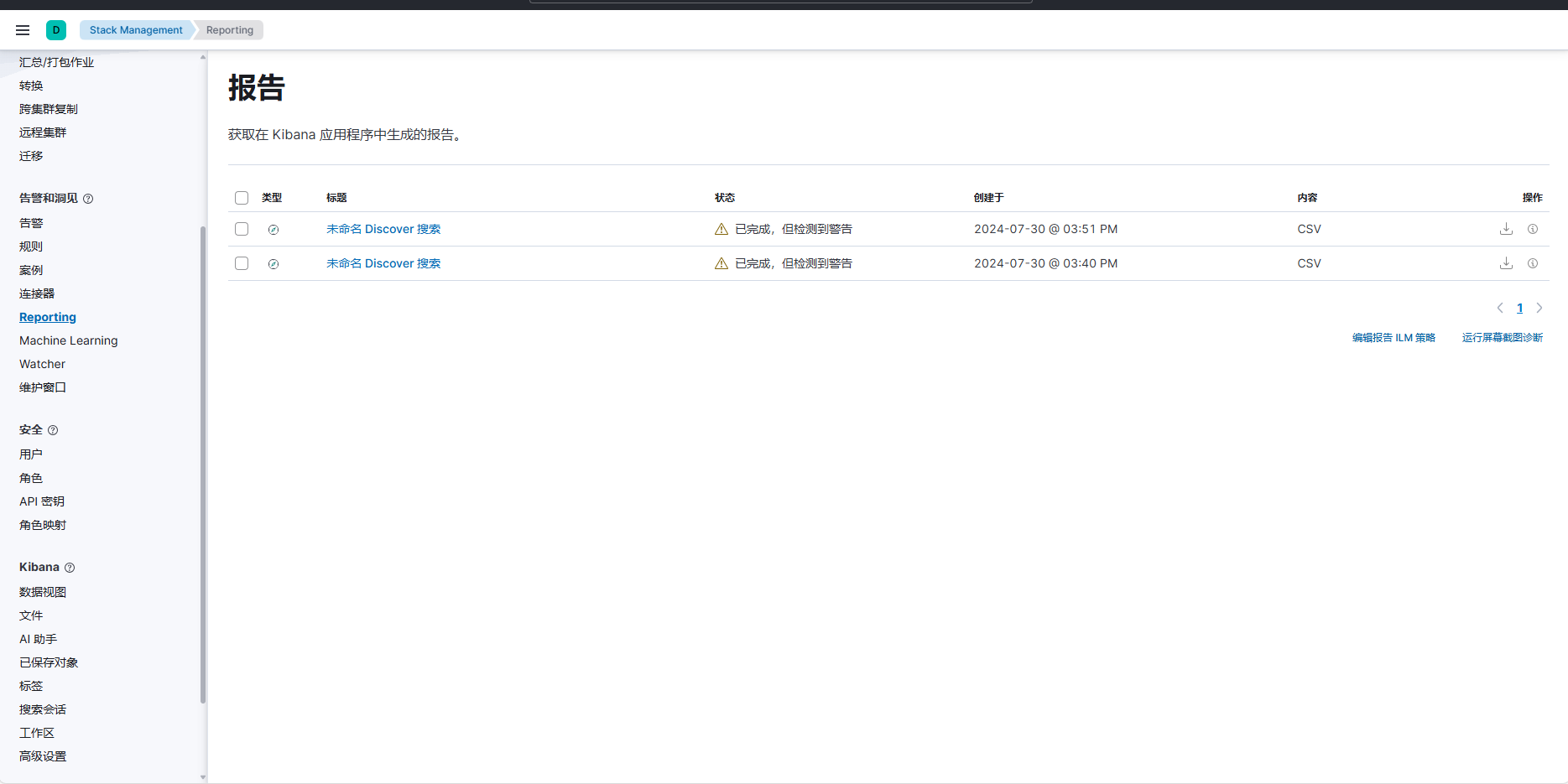The image size is (1568, 784).
Task: Open 角色 in sidebar
Action: [x=31, y=478]
